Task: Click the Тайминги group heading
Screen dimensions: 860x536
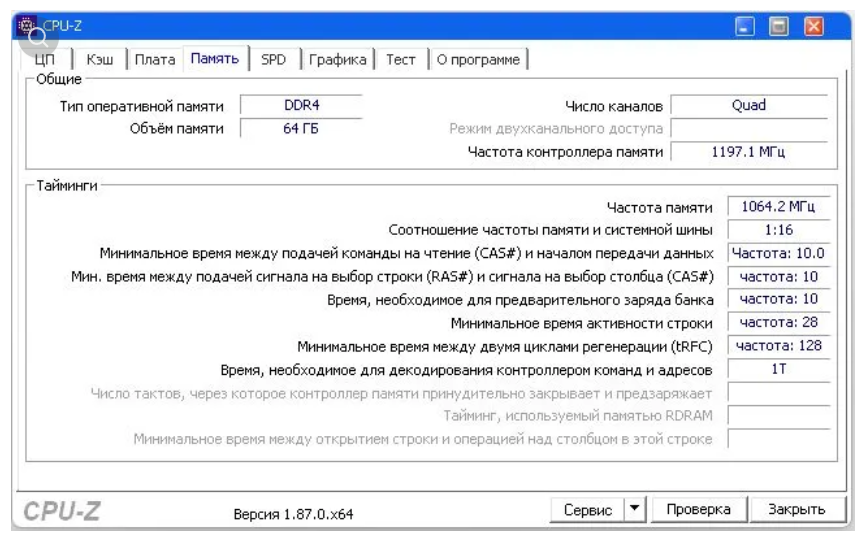Action: [67, 185]
